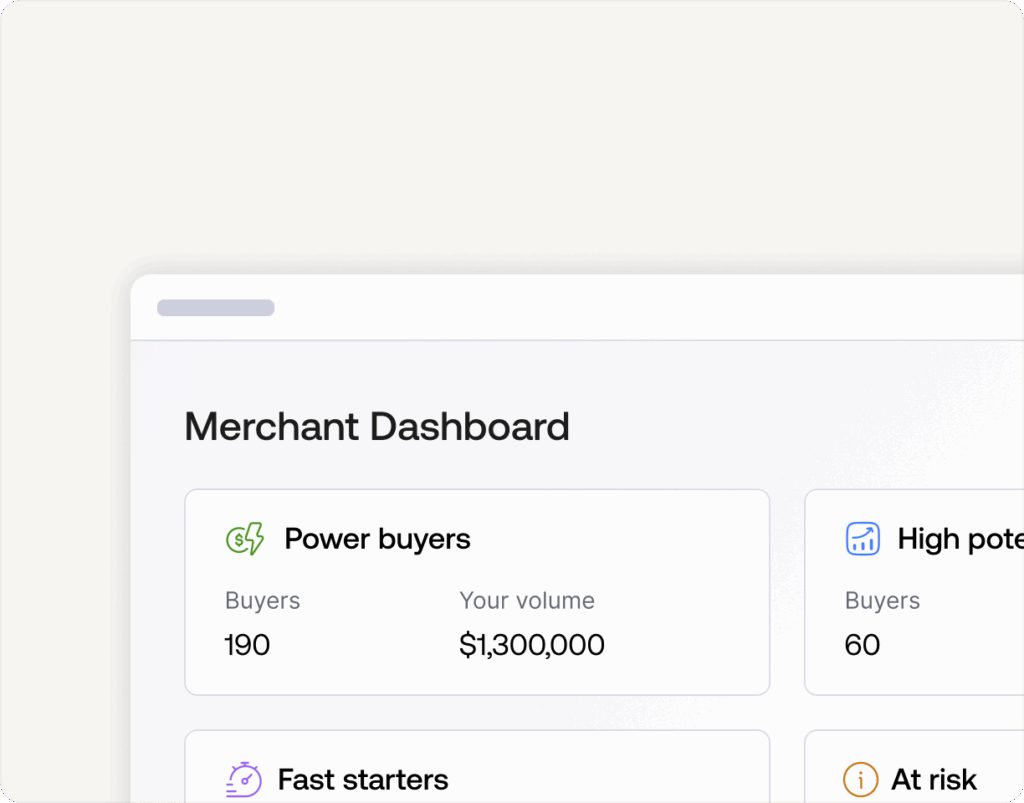Click the Power buyers dollar-lightning icon
Viewport: 1024px width, 803px height.
(245, 539)
